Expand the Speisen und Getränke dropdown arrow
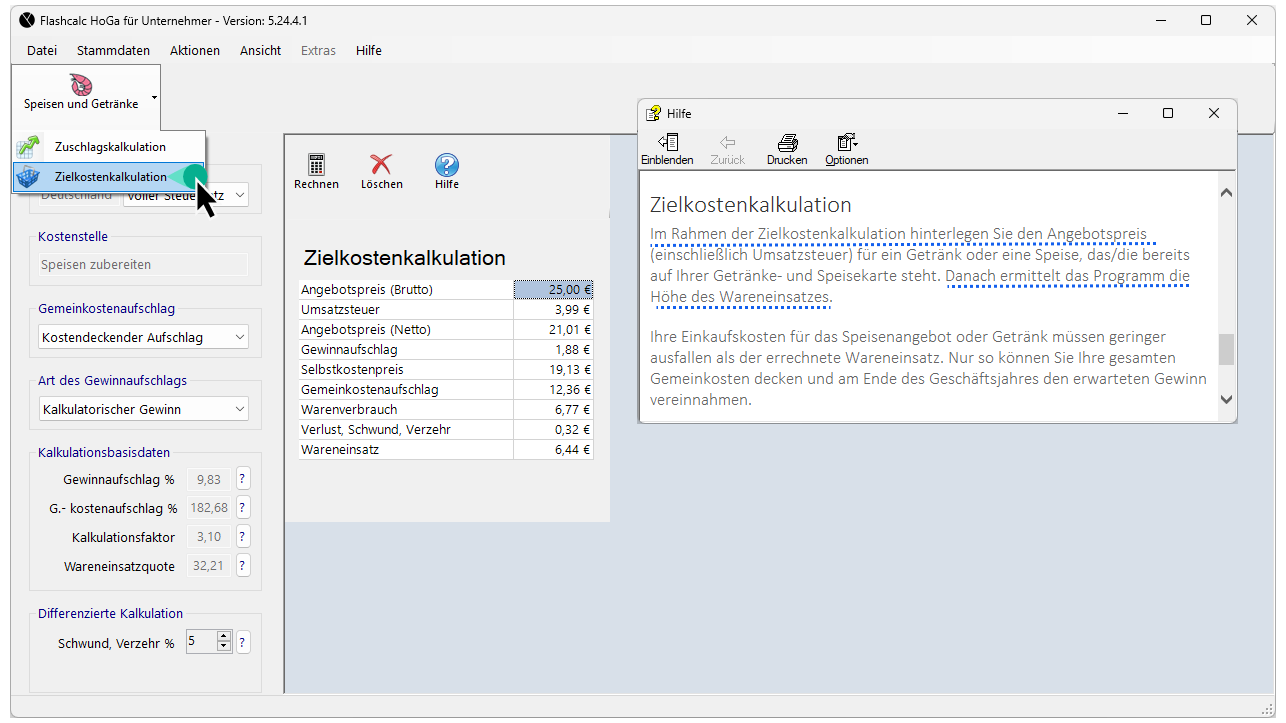This screenshot has height=723, width=1286. pos(154,98)
